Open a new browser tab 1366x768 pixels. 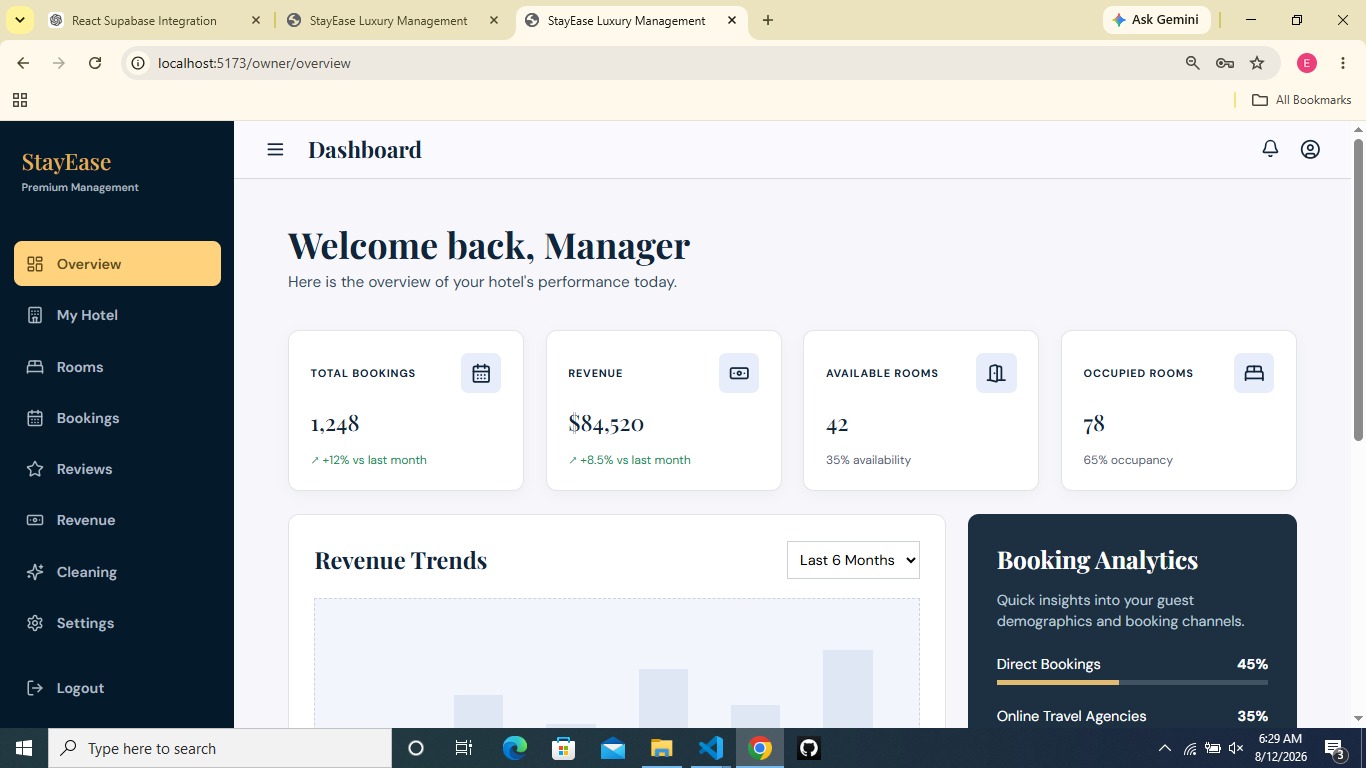click(x=768, y=20)
